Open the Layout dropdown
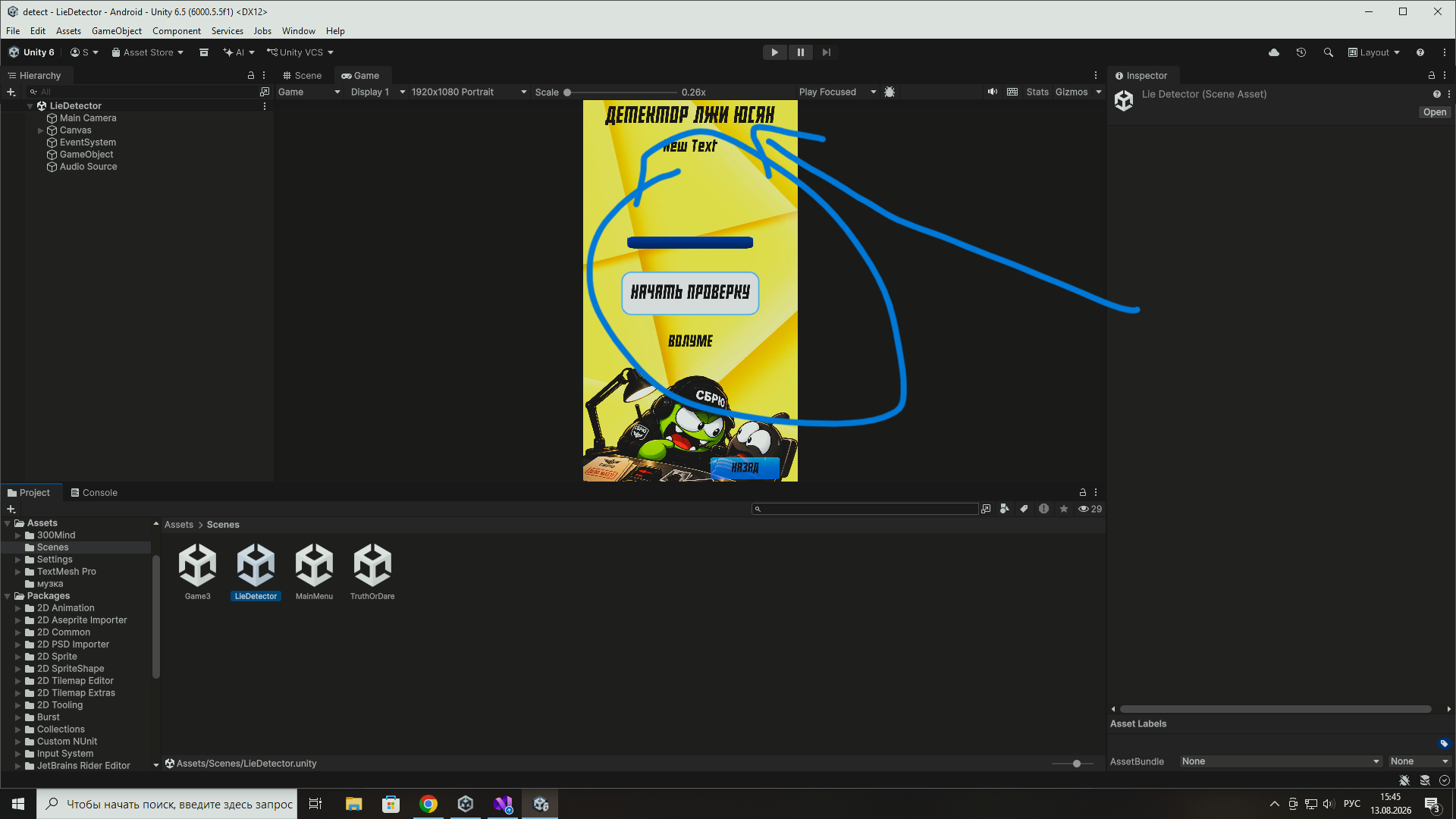The image size is (1456, 819). point(1374,52)
